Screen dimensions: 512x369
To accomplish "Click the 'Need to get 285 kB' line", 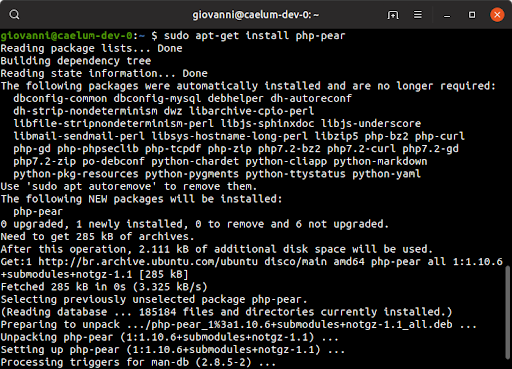I will tap(97, 237).
